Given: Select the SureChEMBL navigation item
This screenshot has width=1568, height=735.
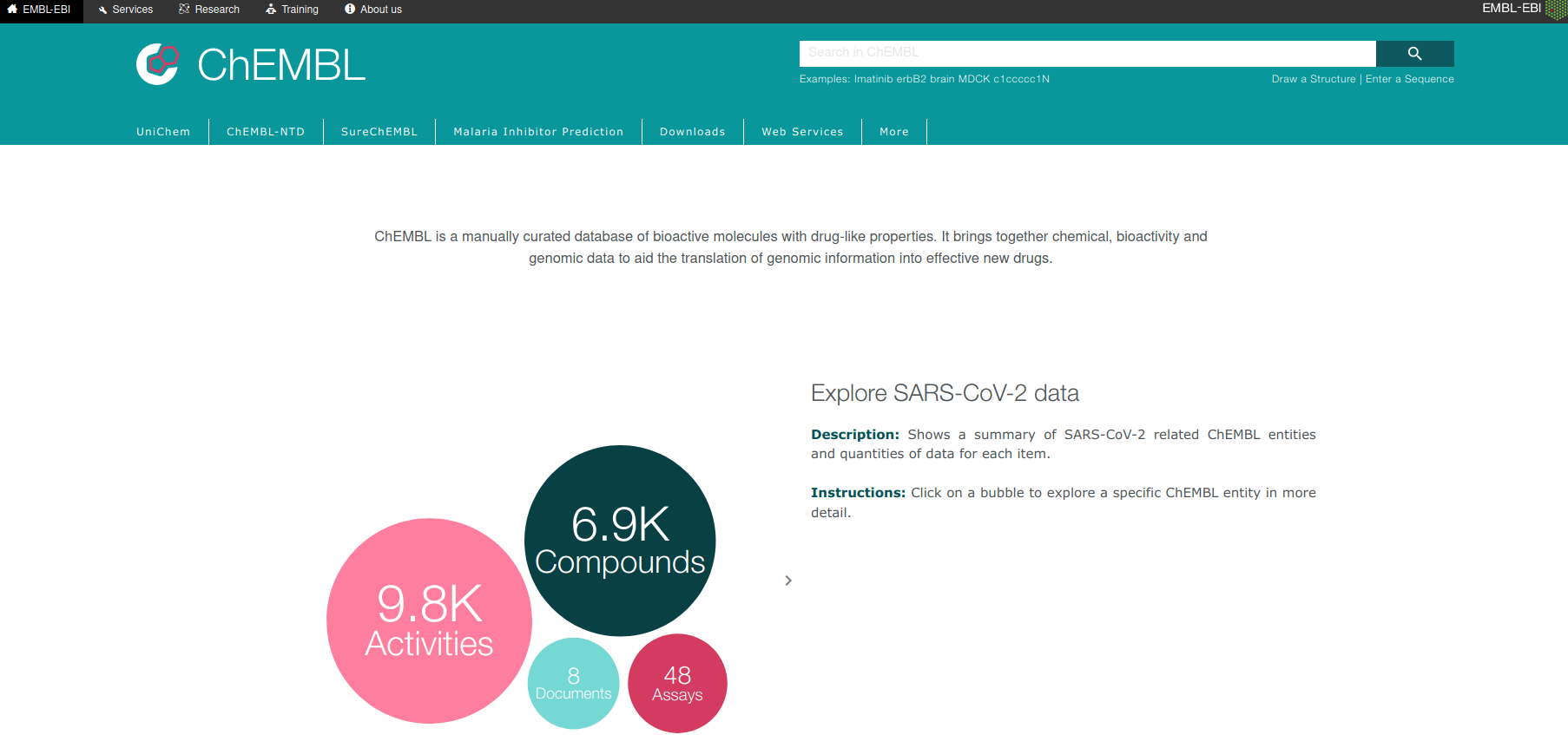Looking at the screenshot, I should [379, 132].
